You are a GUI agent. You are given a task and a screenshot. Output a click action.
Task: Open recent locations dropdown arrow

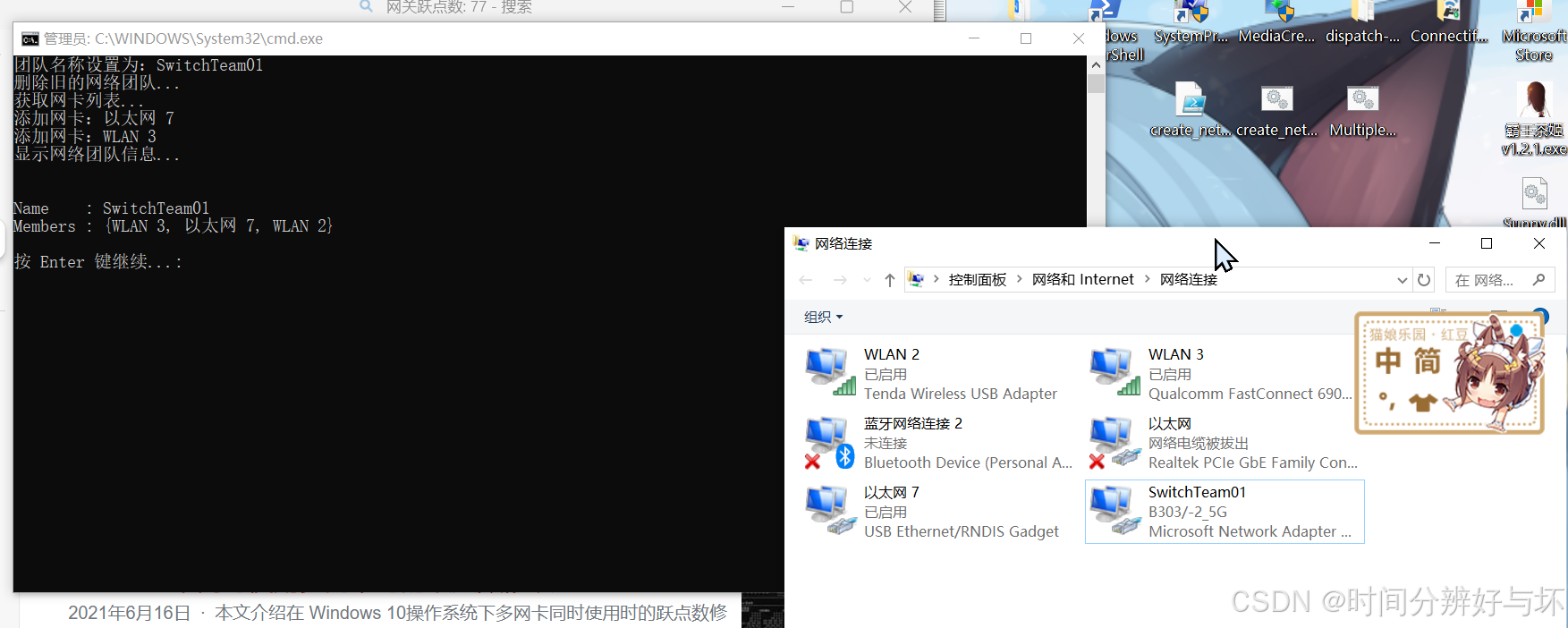coord(867,280)
